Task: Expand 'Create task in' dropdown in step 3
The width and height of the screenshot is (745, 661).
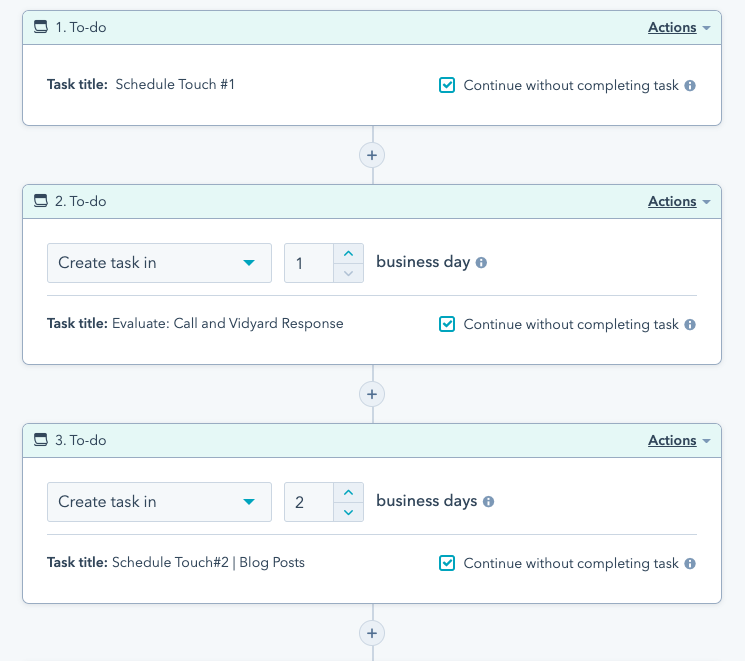Action: click(159, 502)
